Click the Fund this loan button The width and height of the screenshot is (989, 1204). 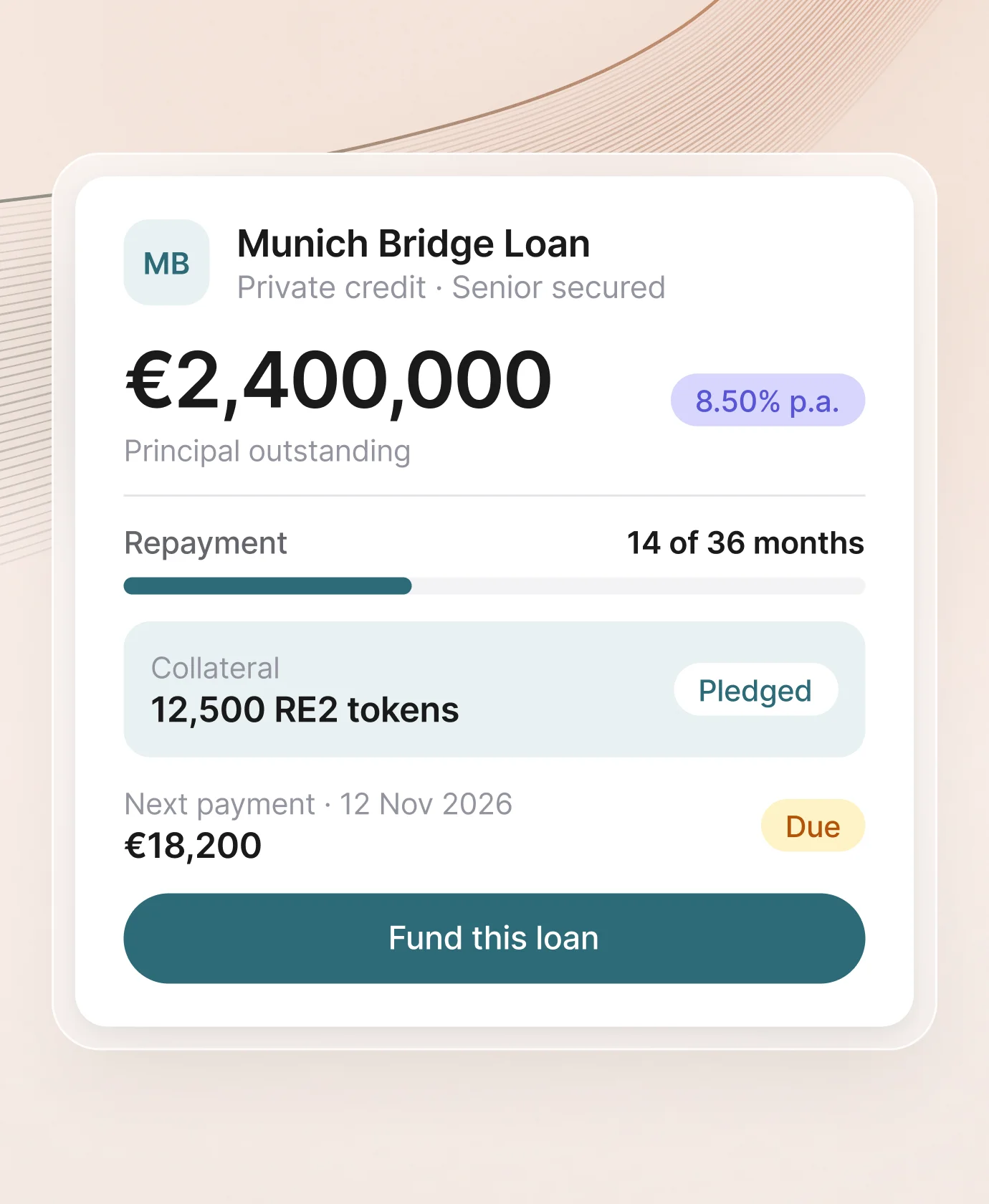click(494, 938)
